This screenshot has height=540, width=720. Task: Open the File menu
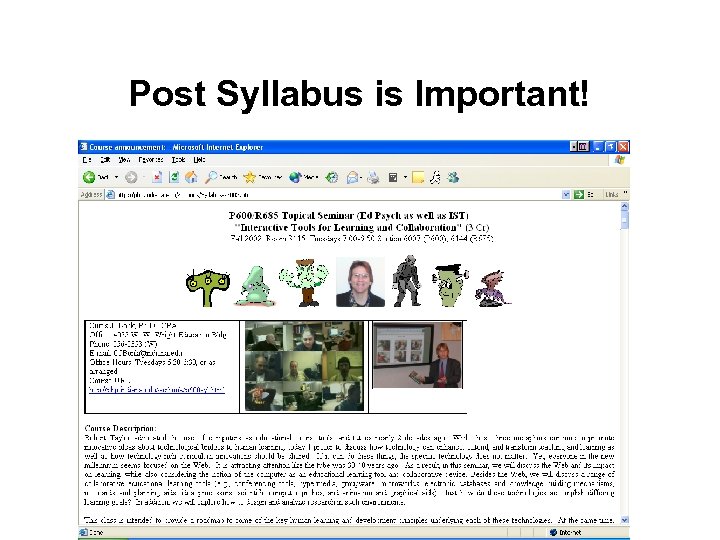point(87,160)
